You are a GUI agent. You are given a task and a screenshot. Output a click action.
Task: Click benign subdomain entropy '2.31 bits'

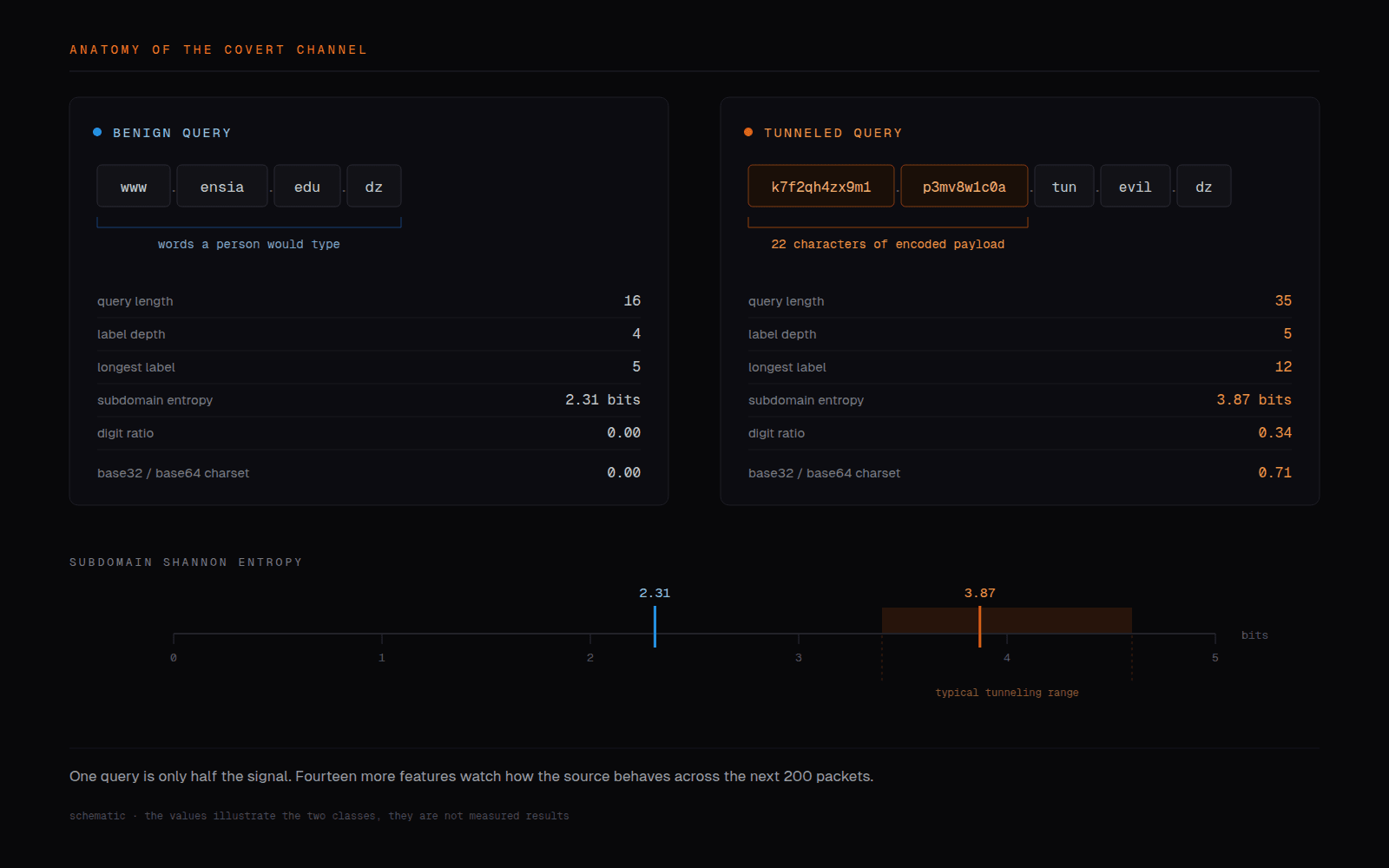[x=602, y=399]
